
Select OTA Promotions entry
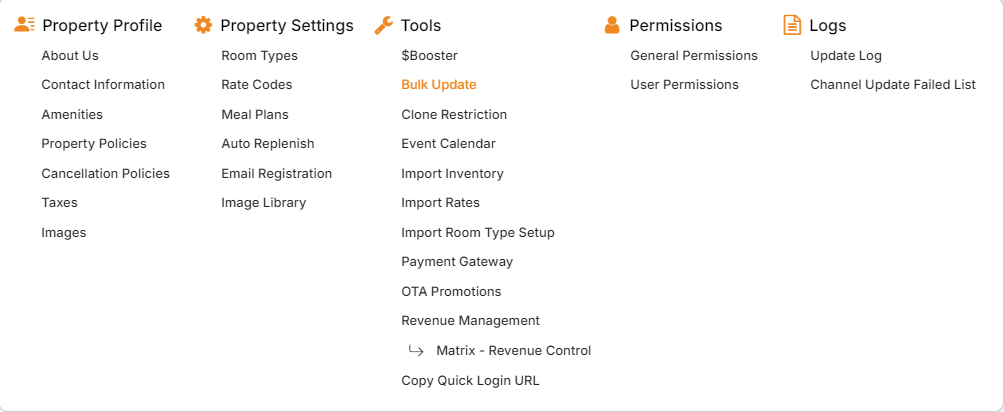coord(451,292)
